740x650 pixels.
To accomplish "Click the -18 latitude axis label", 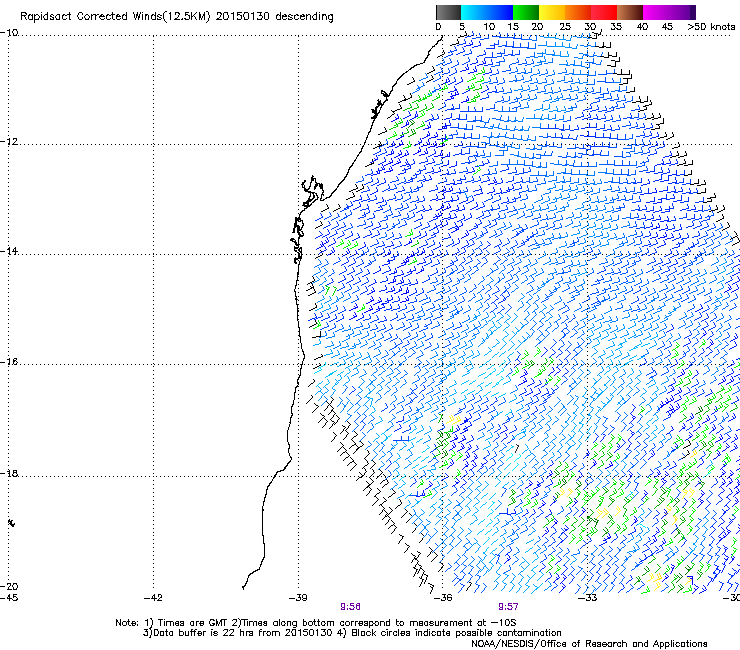I will click(x=9, y=473).
